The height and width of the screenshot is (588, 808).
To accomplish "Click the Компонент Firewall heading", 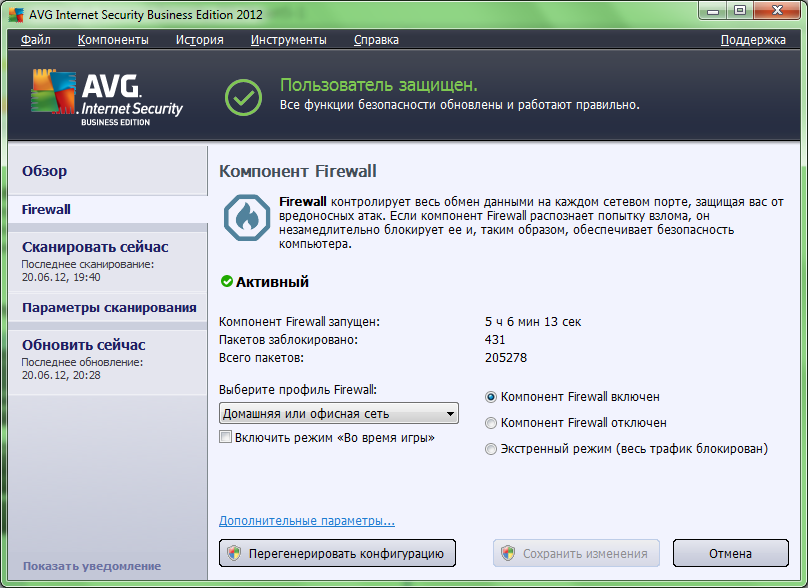I will (298, 171).
